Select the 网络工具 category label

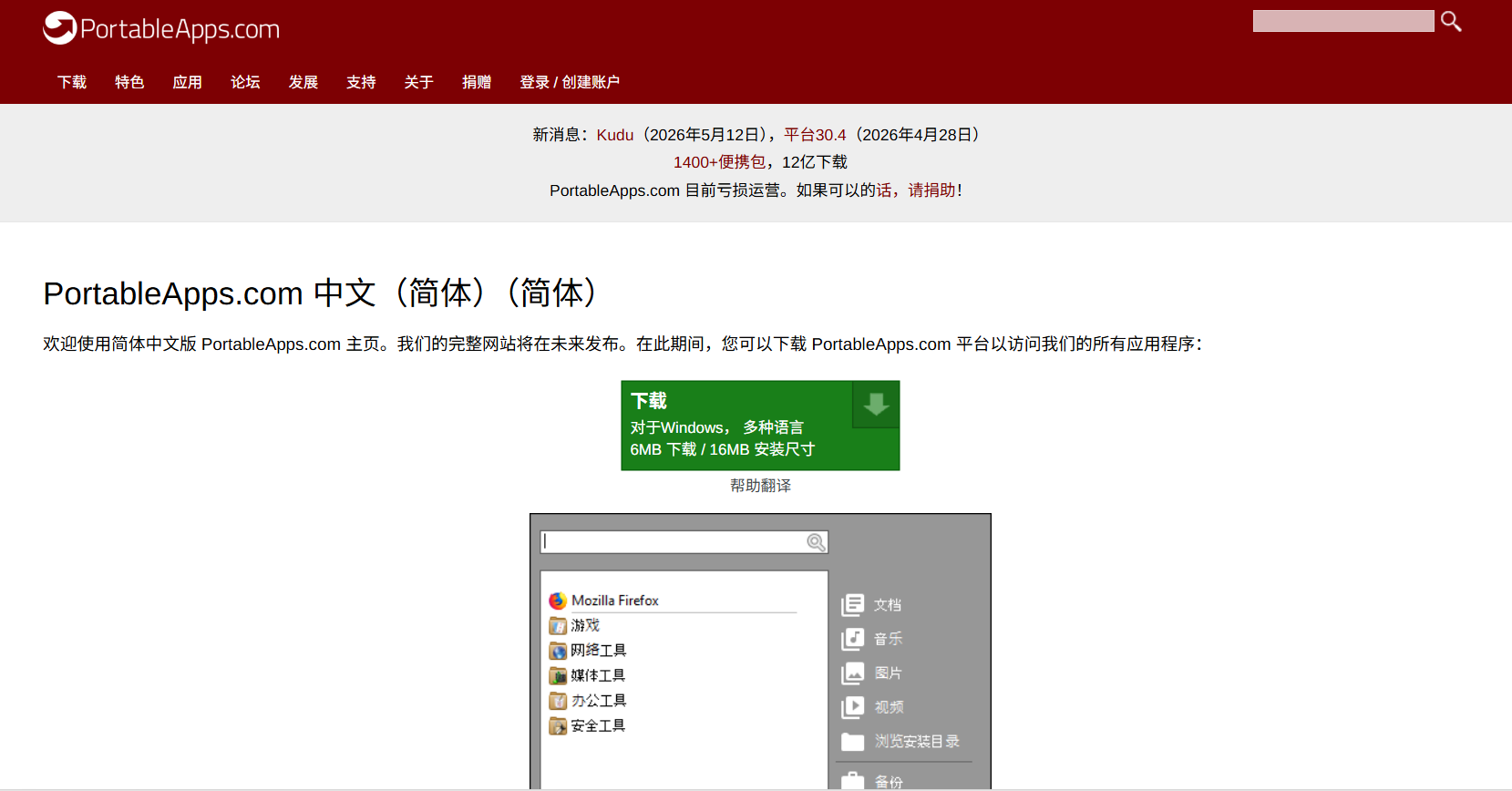[599, 651]
